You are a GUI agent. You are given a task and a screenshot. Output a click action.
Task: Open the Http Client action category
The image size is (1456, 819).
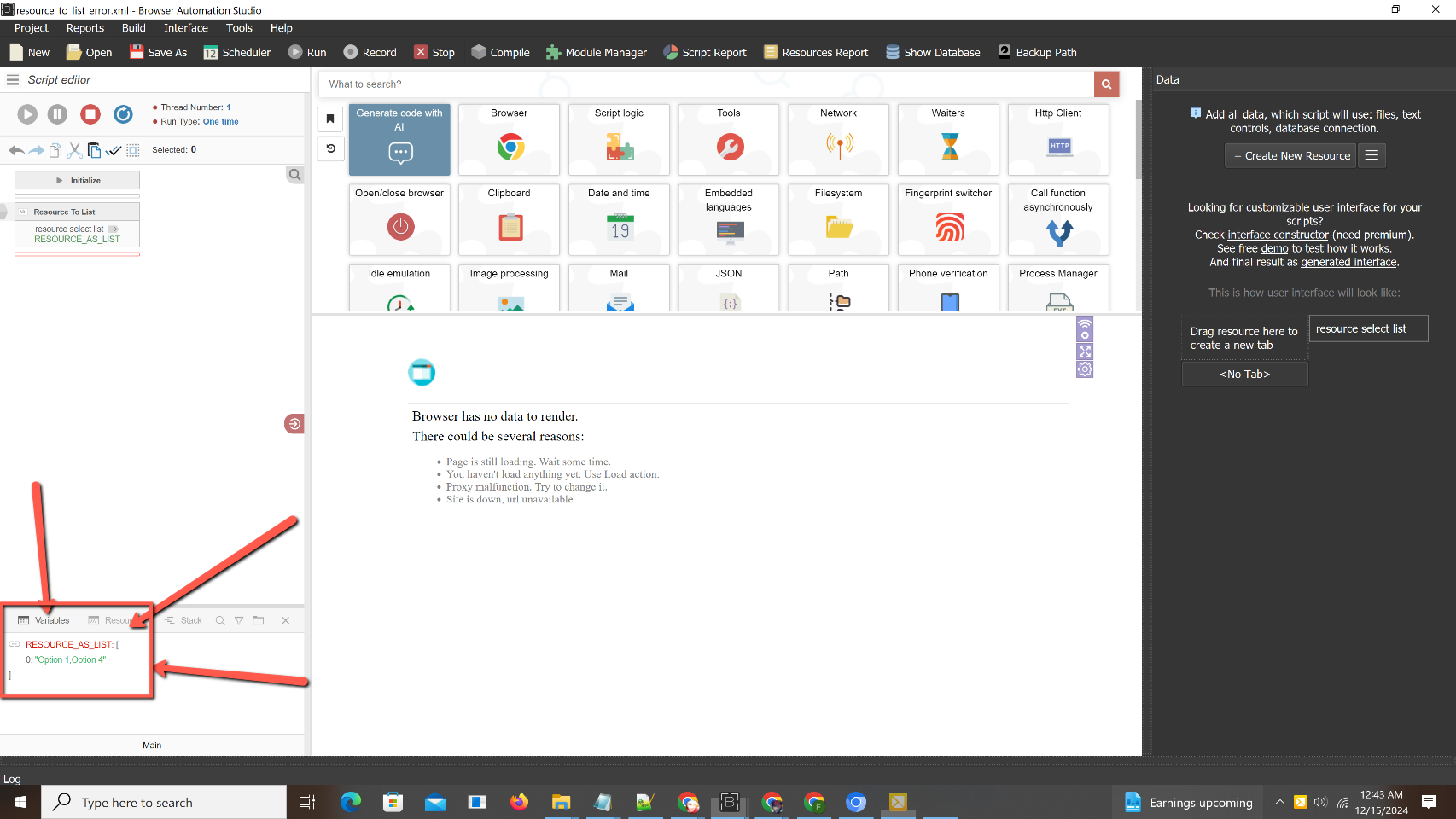[x=1057, y=140]
